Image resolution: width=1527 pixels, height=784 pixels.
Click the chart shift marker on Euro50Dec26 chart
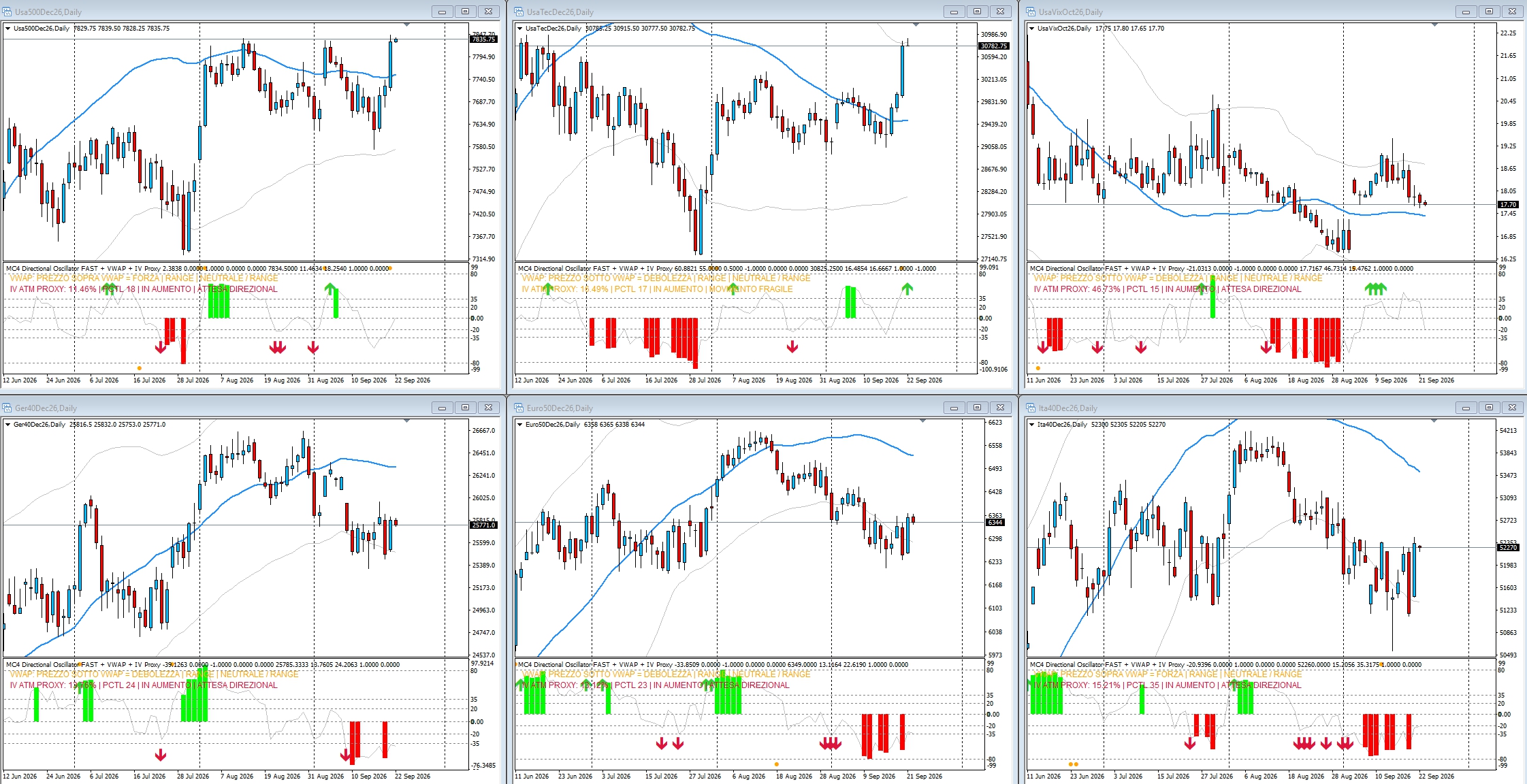point(919,421)
